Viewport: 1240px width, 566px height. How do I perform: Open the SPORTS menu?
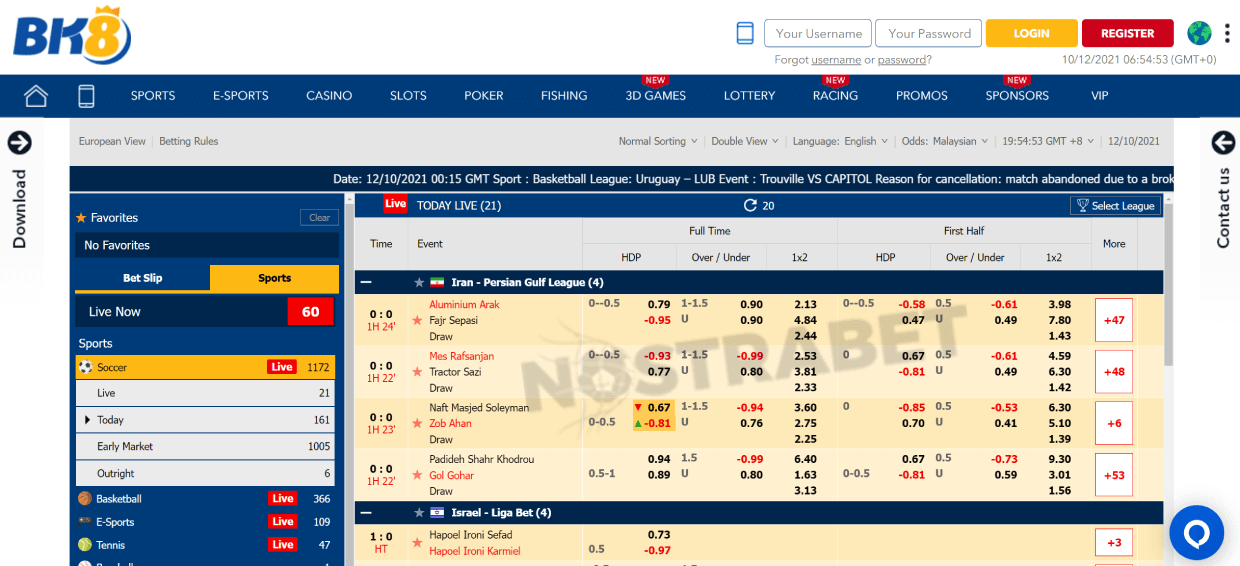pyautogui.click(x=153, y=96)
